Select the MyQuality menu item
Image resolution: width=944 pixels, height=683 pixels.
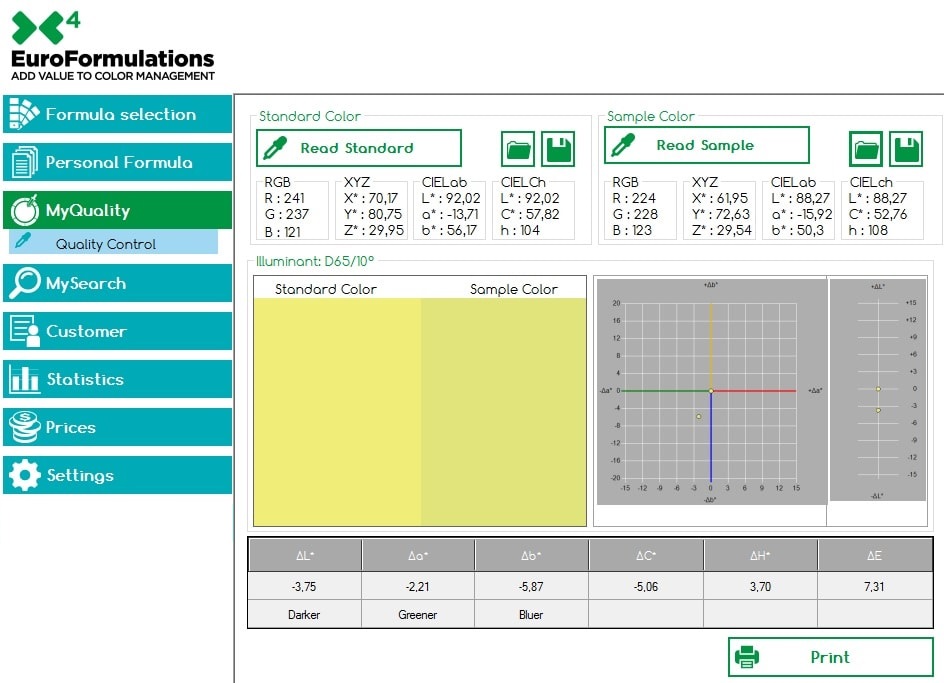click(117, 210)
